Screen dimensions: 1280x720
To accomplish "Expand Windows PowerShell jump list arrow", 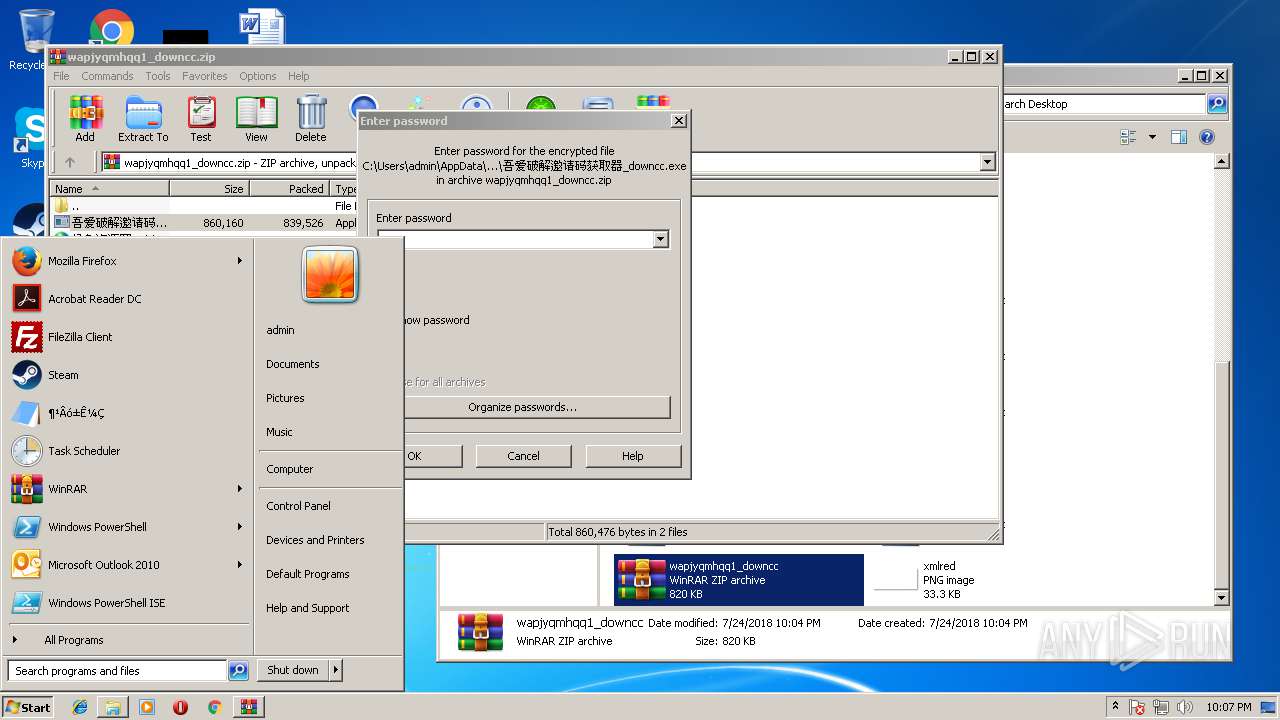I will coord(240,527).
